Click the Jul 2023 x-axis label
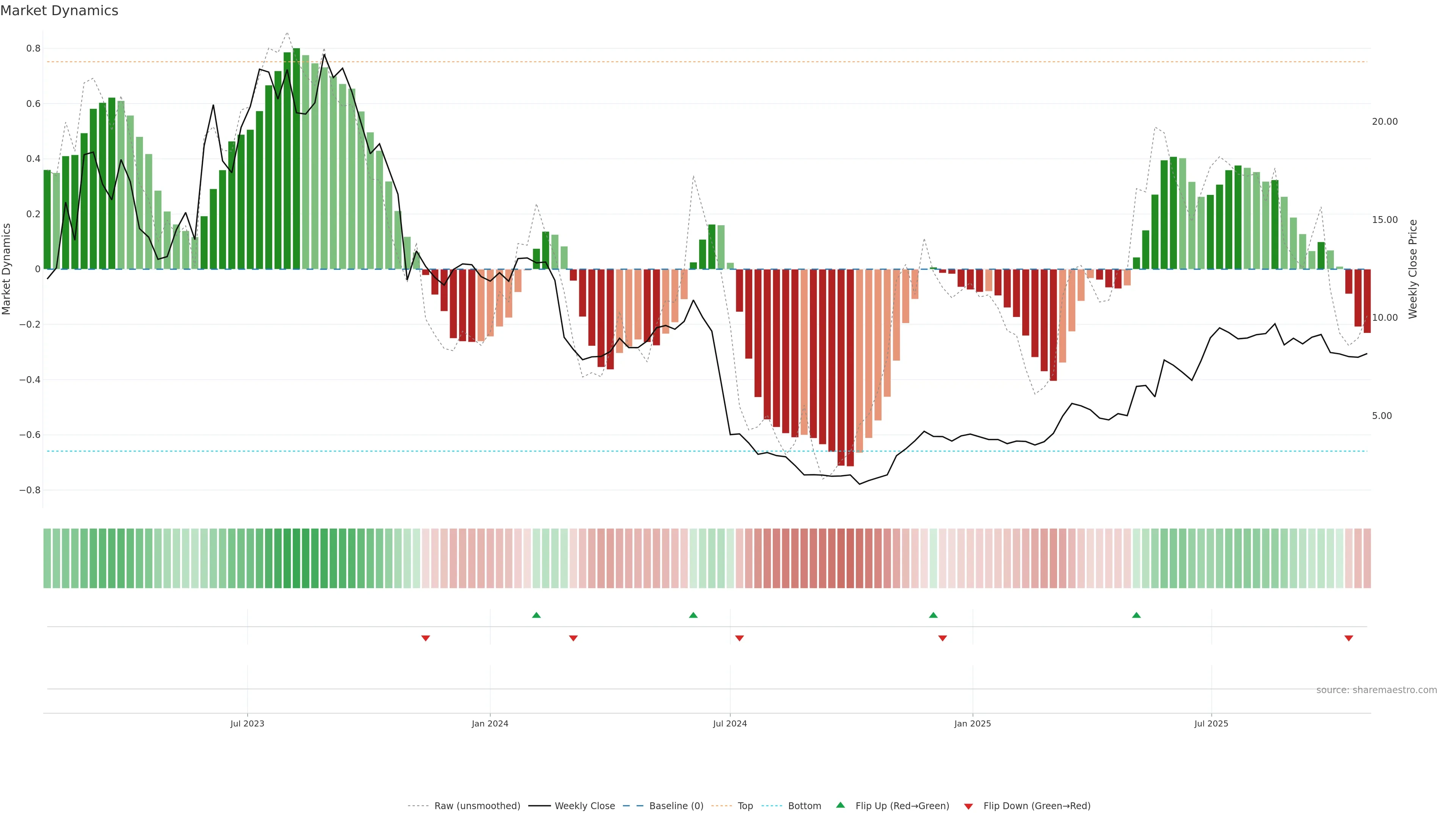This screenshot has height=819, width=1456. (247, 723)
